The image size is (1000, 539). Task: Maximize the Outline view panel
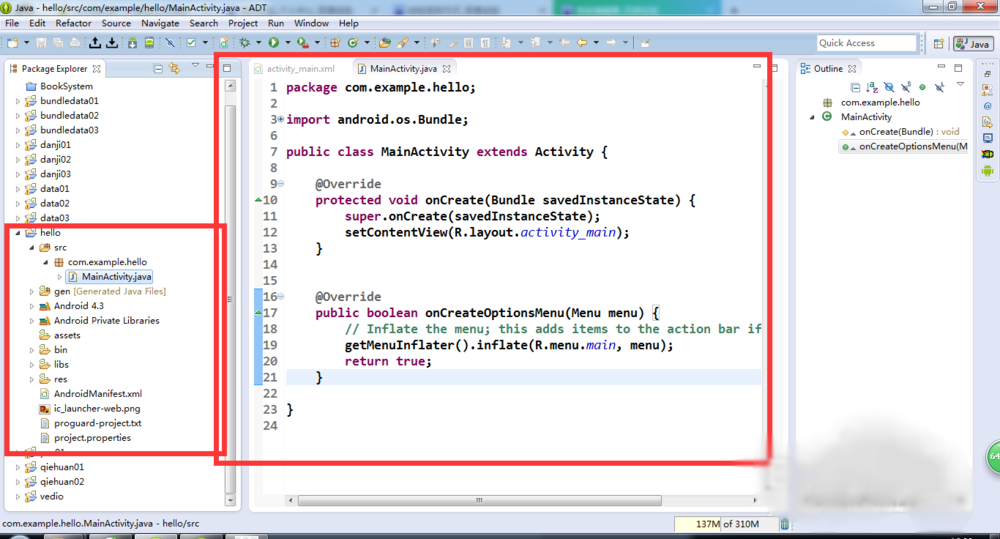click(x=958, y=68)
